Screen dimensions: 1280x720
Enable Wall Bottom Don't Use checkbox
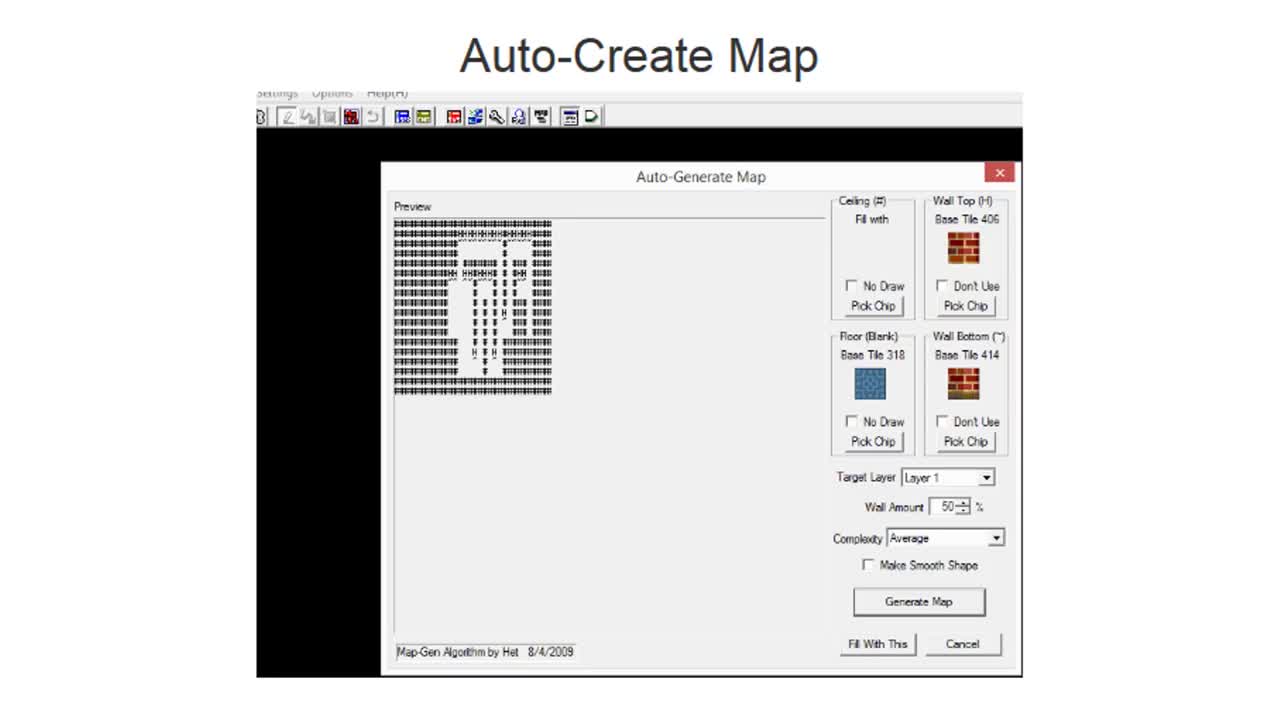pyautogui.click(x=942, y=422)
